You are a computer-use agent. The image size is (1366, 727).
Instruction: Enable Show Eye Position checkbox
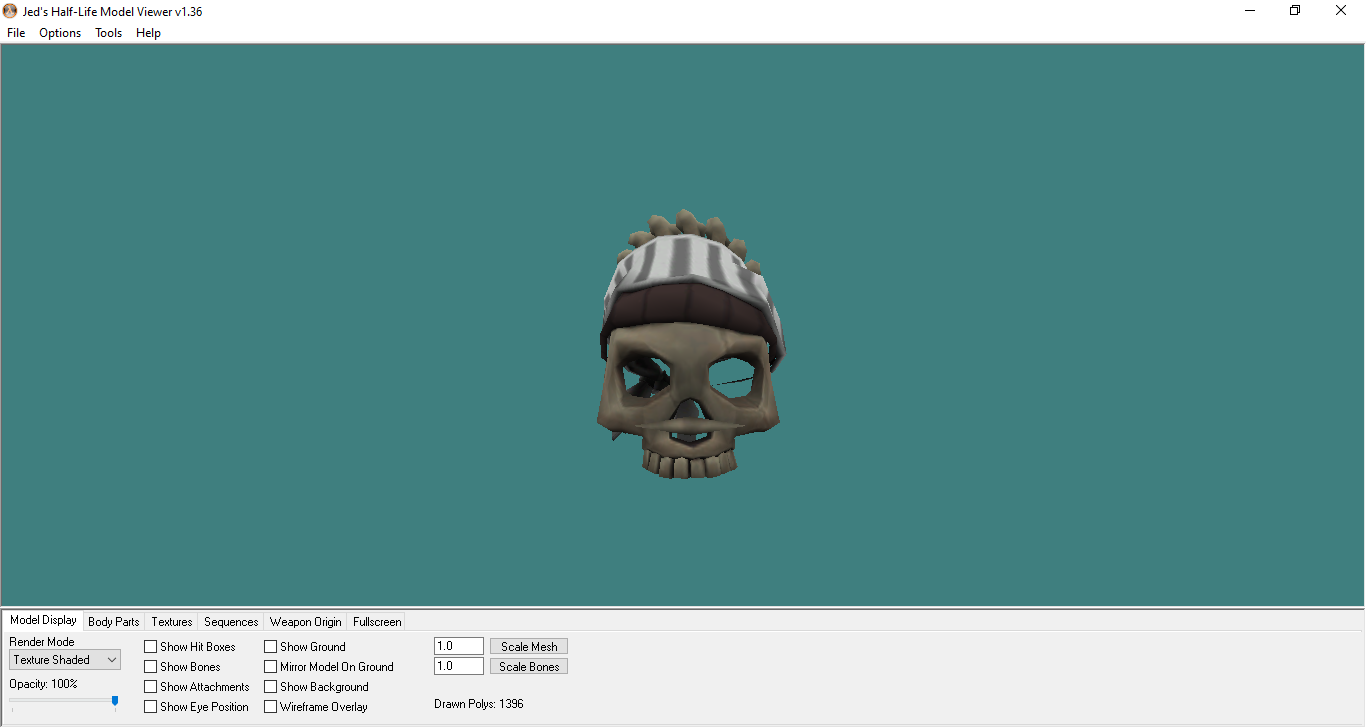click(x=151, y=707)
